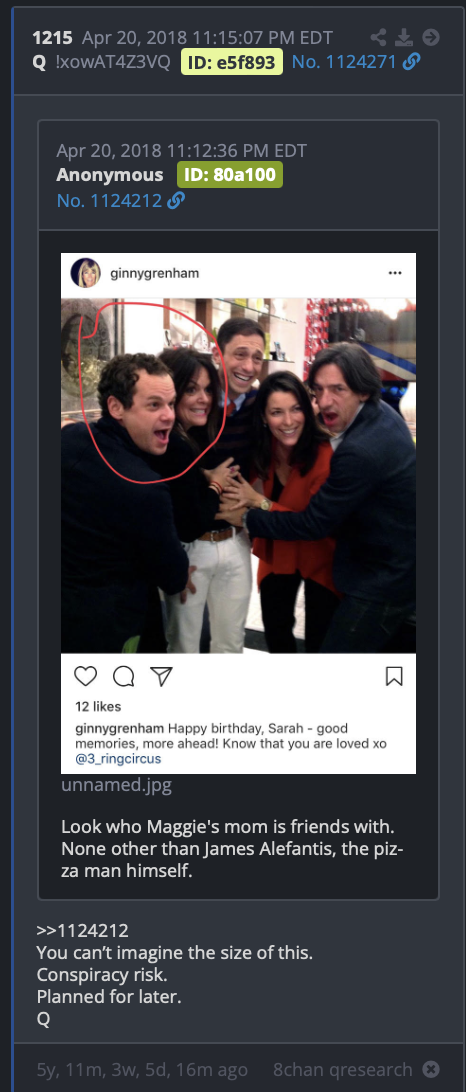Open the embedded group photo image
This screenshot has width=466, height=1092.
(238, 476)
